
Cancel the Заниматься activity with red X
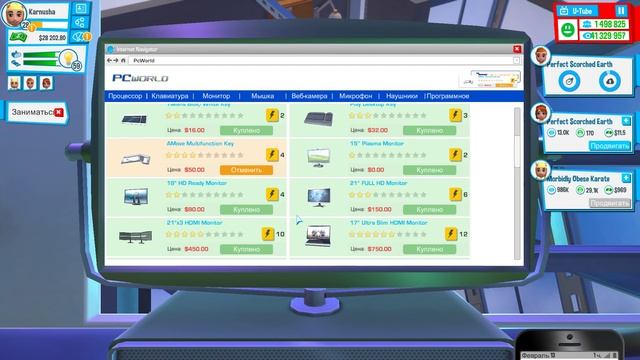click(x=59, y=112)
